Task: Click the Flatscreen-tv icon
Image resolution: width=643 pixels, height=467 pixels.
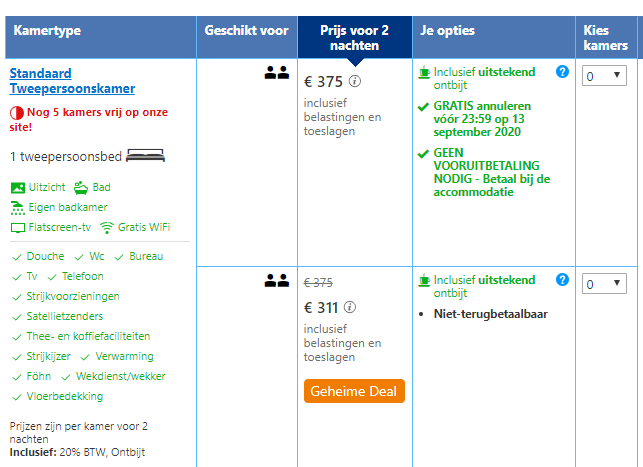Action: (x=17, y=227)
